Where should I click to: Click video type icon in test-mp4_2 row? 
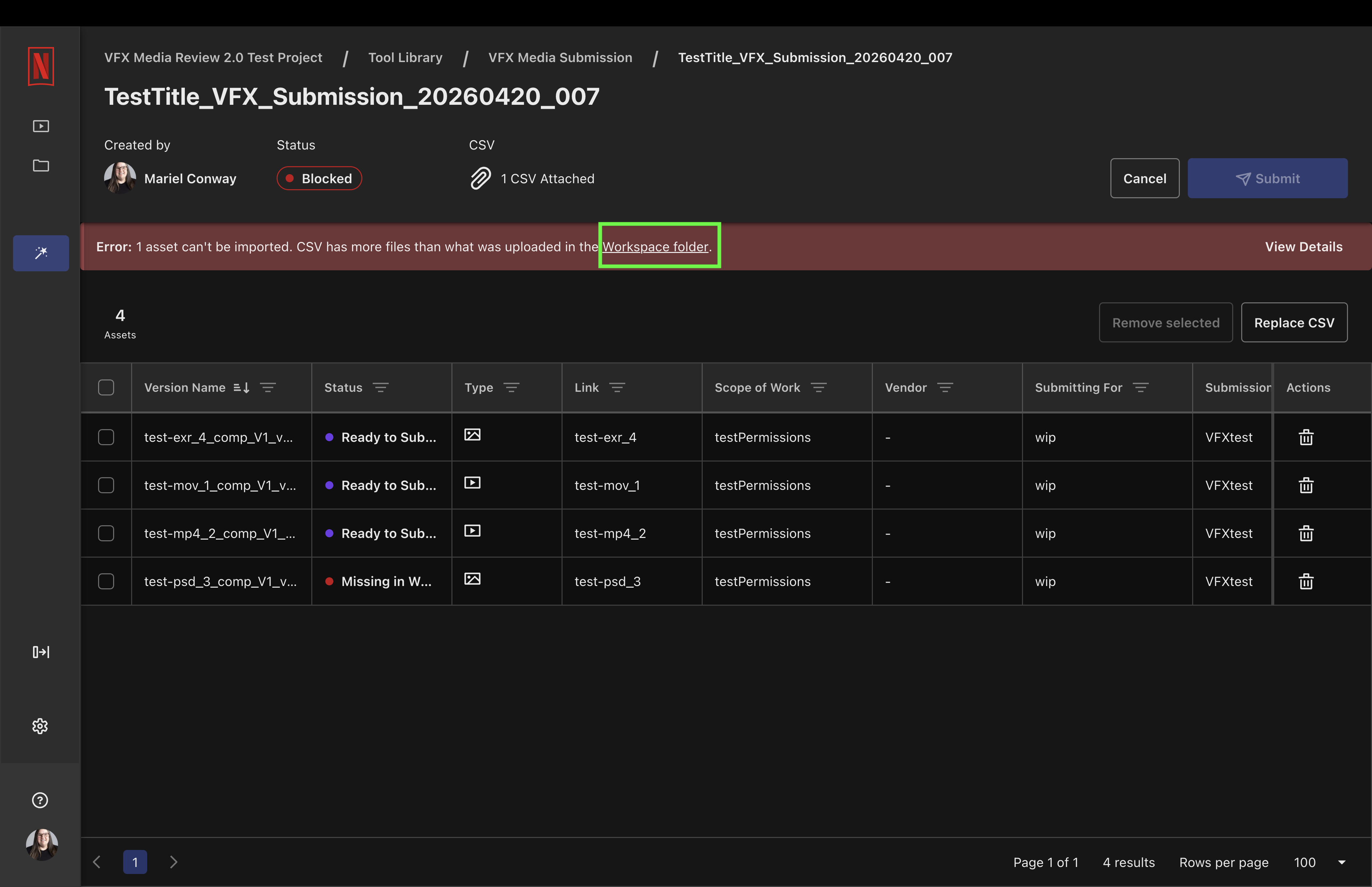click(x=473, y=531)
